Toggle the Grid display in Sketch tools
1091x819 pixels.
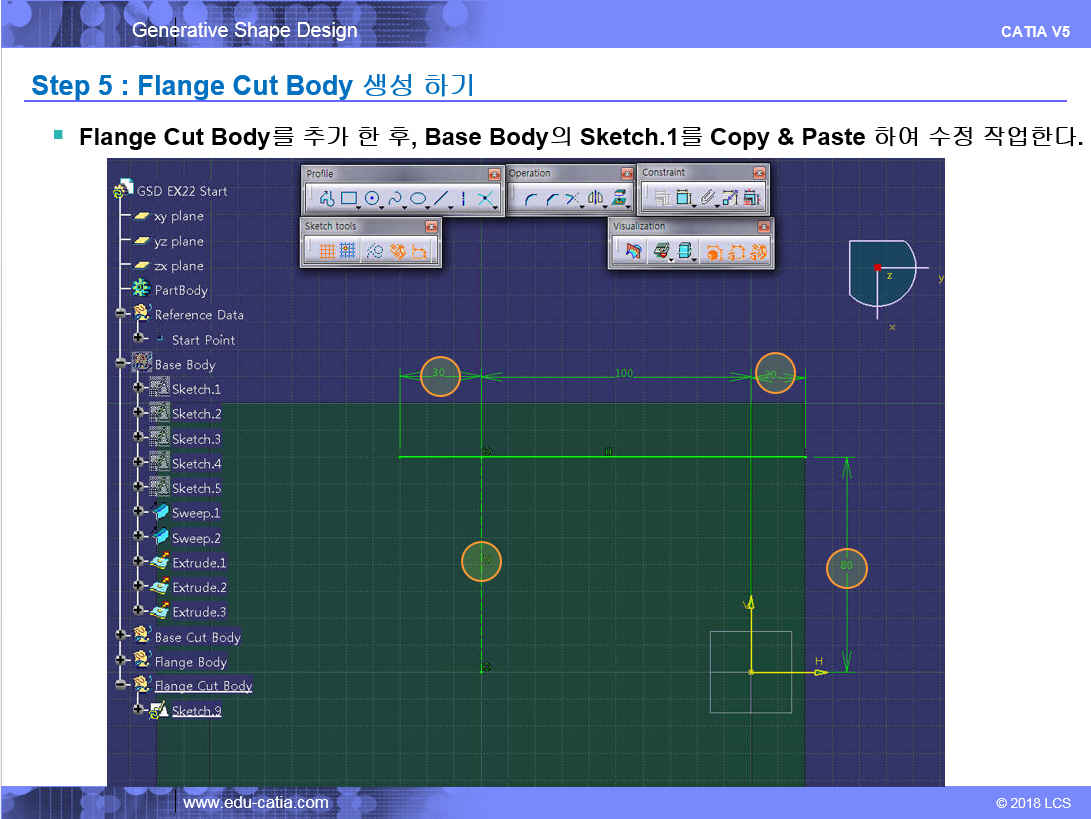click(x=326, y=253)
